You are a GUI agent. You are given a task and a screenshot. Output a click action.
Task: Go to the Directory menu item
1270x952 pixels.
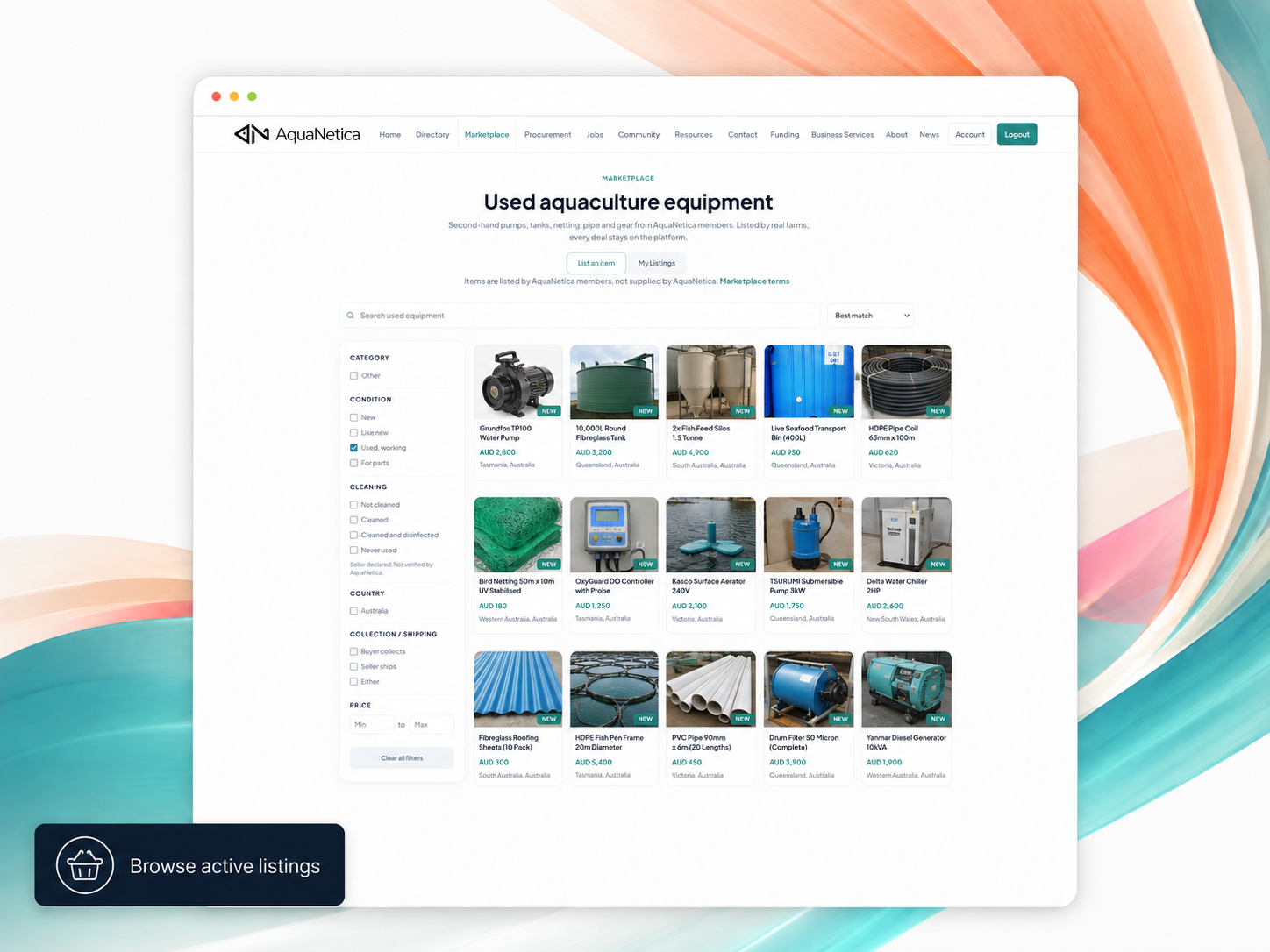pos(432,135)
